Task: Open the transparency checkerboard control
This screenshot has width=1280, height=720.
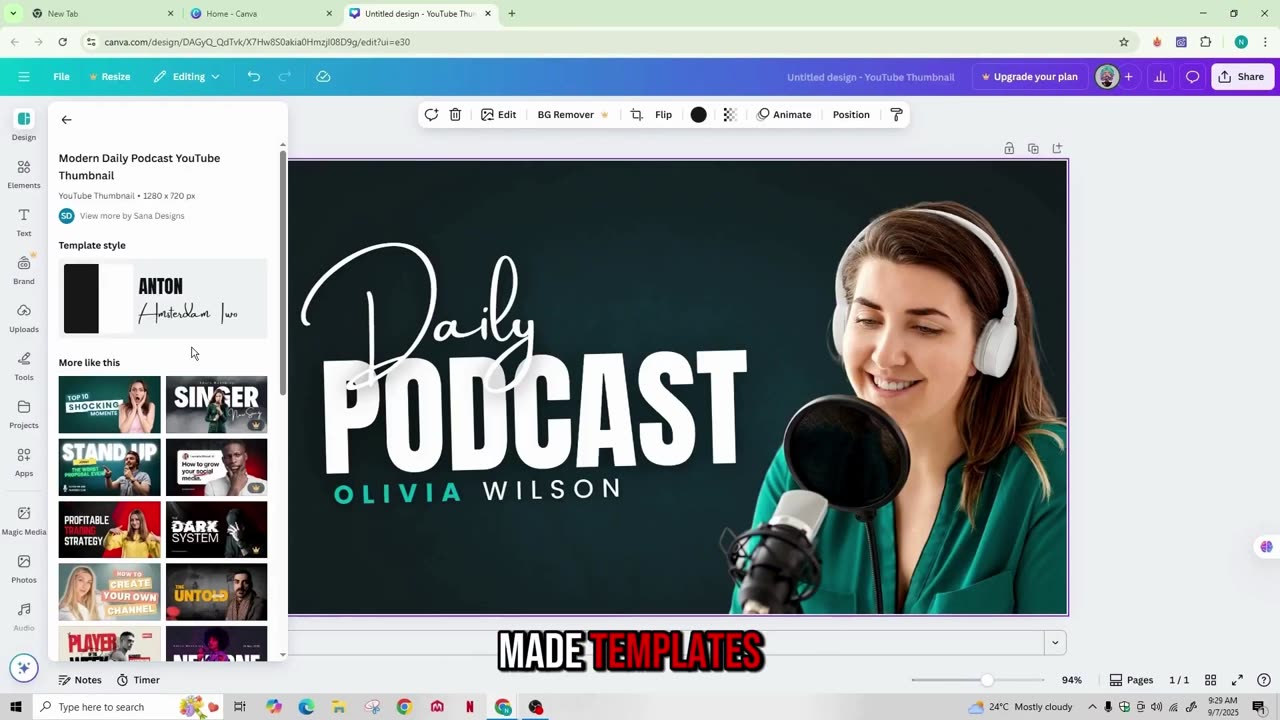Action: point(729,115)
